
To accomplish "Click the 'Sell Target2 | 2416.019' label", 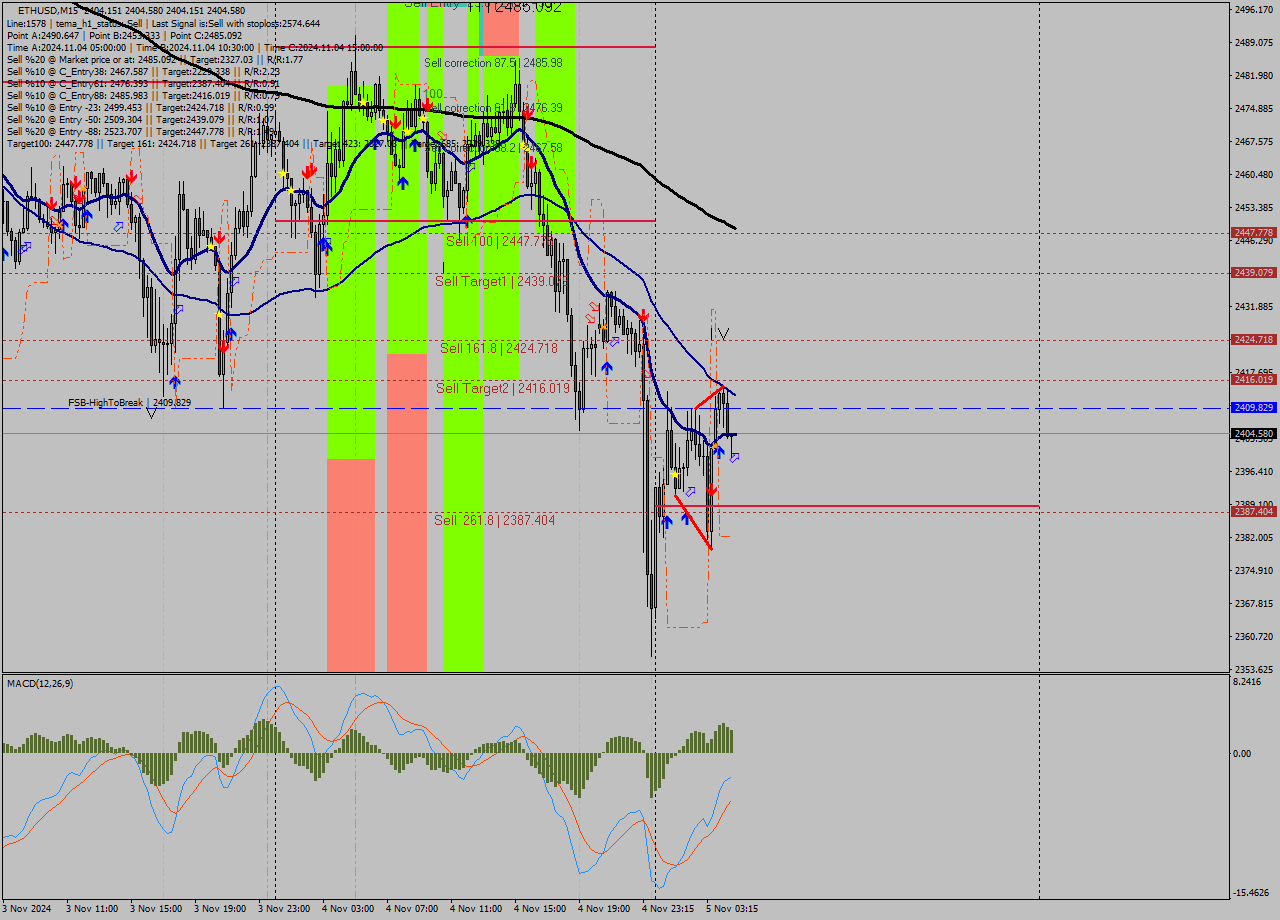I will (503, 388).
